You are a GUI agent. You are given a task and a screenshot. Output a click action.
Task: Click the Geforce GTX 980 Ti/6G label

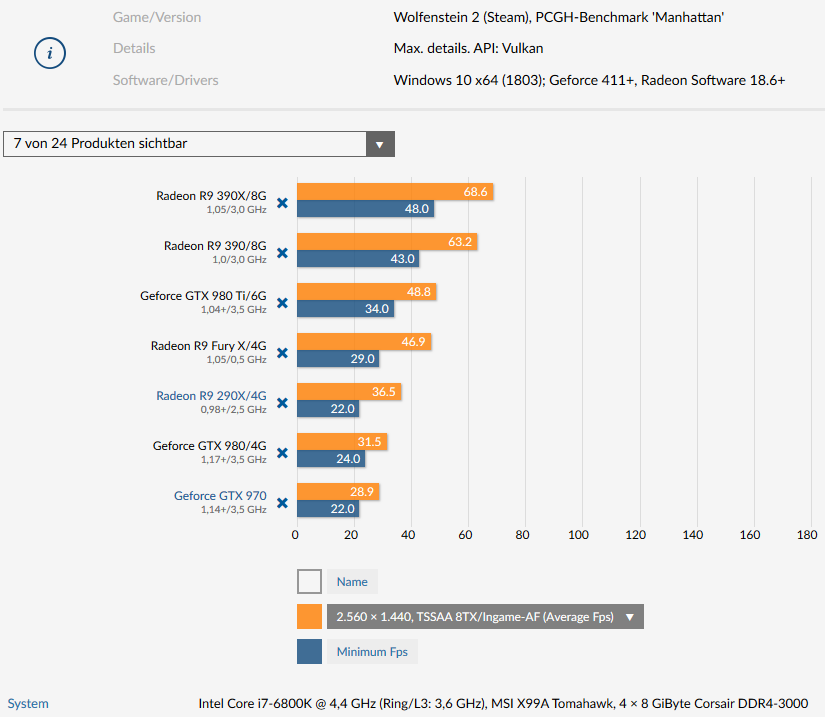tap(203, 296)
